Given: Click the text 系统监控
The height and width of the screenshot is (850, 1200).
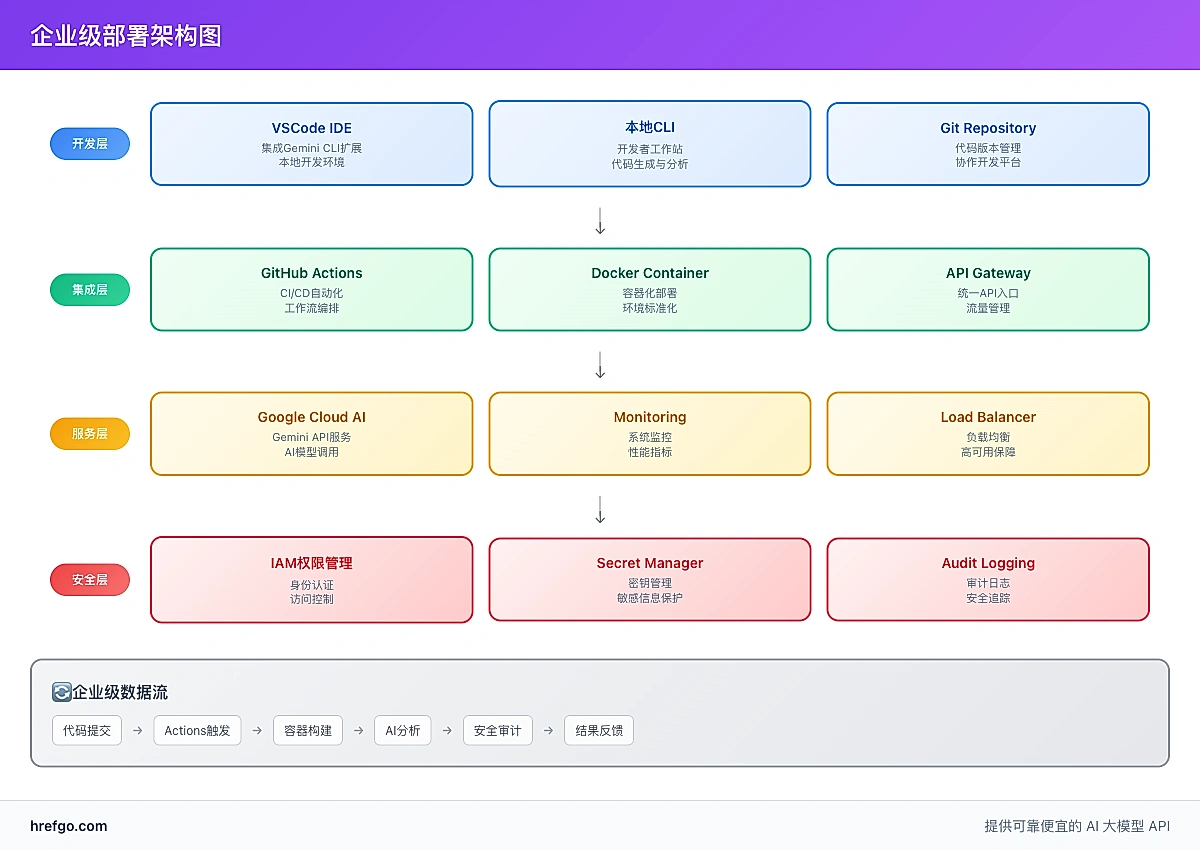Looking at the screenshot, I should tap(650, 437).
